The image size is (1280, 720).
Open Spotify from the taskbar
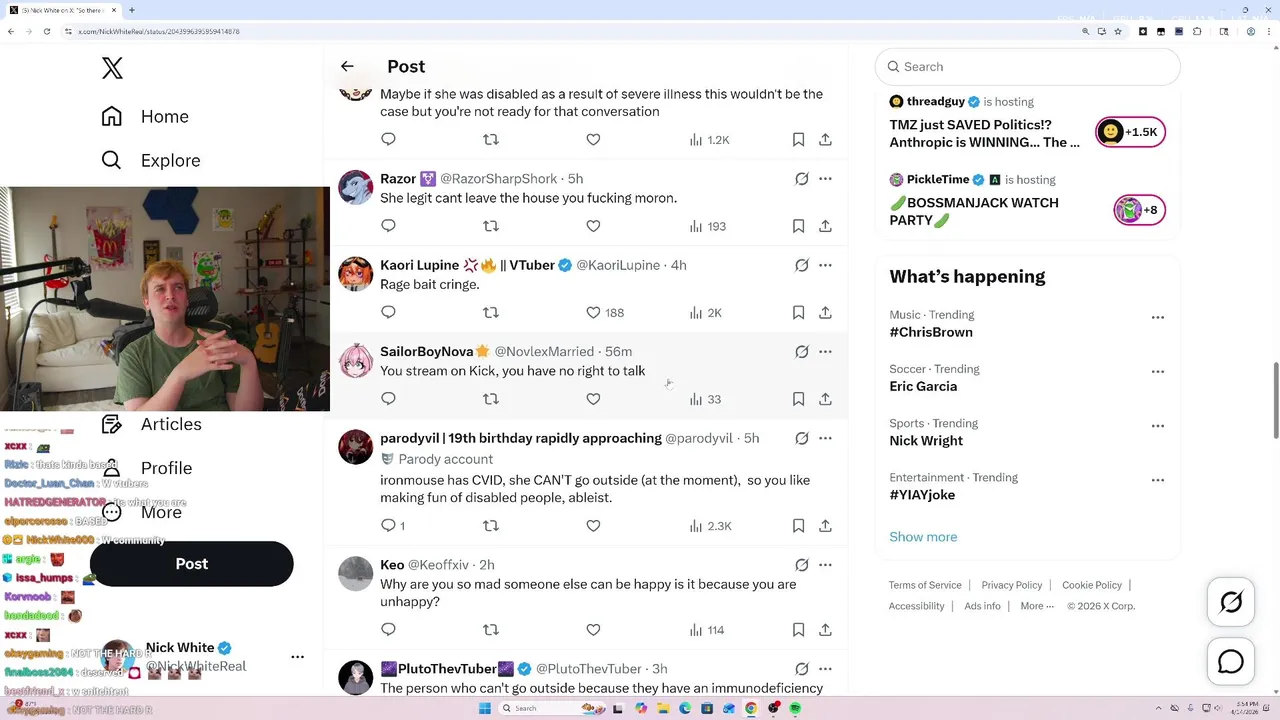pos(796,708)
